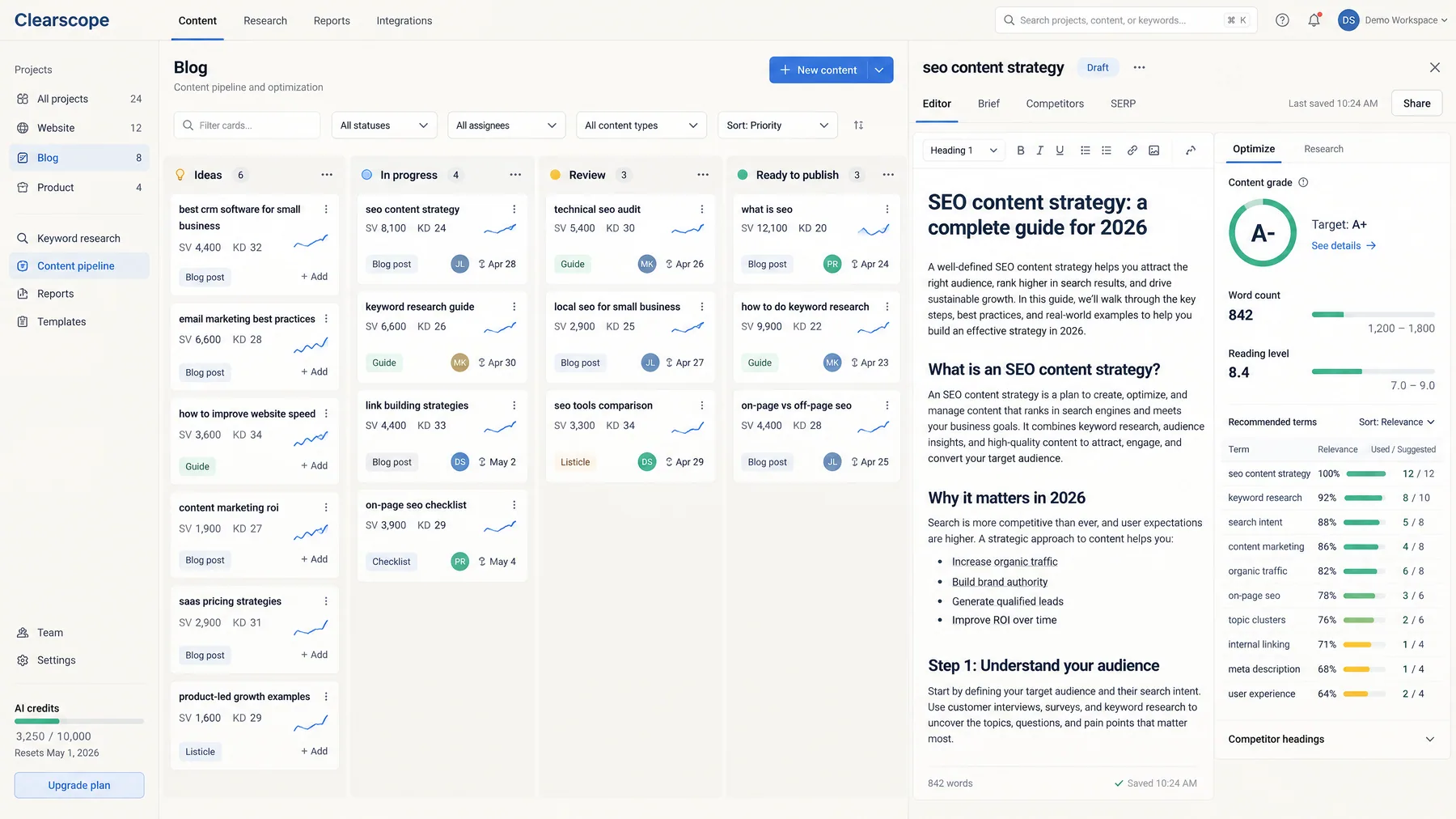Image resolution: width=1456 pixels, height=819 pixels.
Task: Expand the Competitor headings section
Action: pyautogui.click(x=1331, y=740)
